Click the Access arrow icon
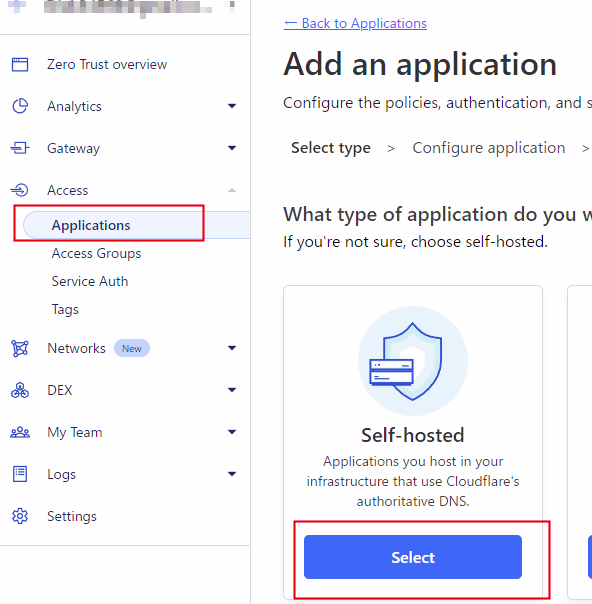Image resolution: width=592 pixels, height=604 pixels. coord(20,190)
